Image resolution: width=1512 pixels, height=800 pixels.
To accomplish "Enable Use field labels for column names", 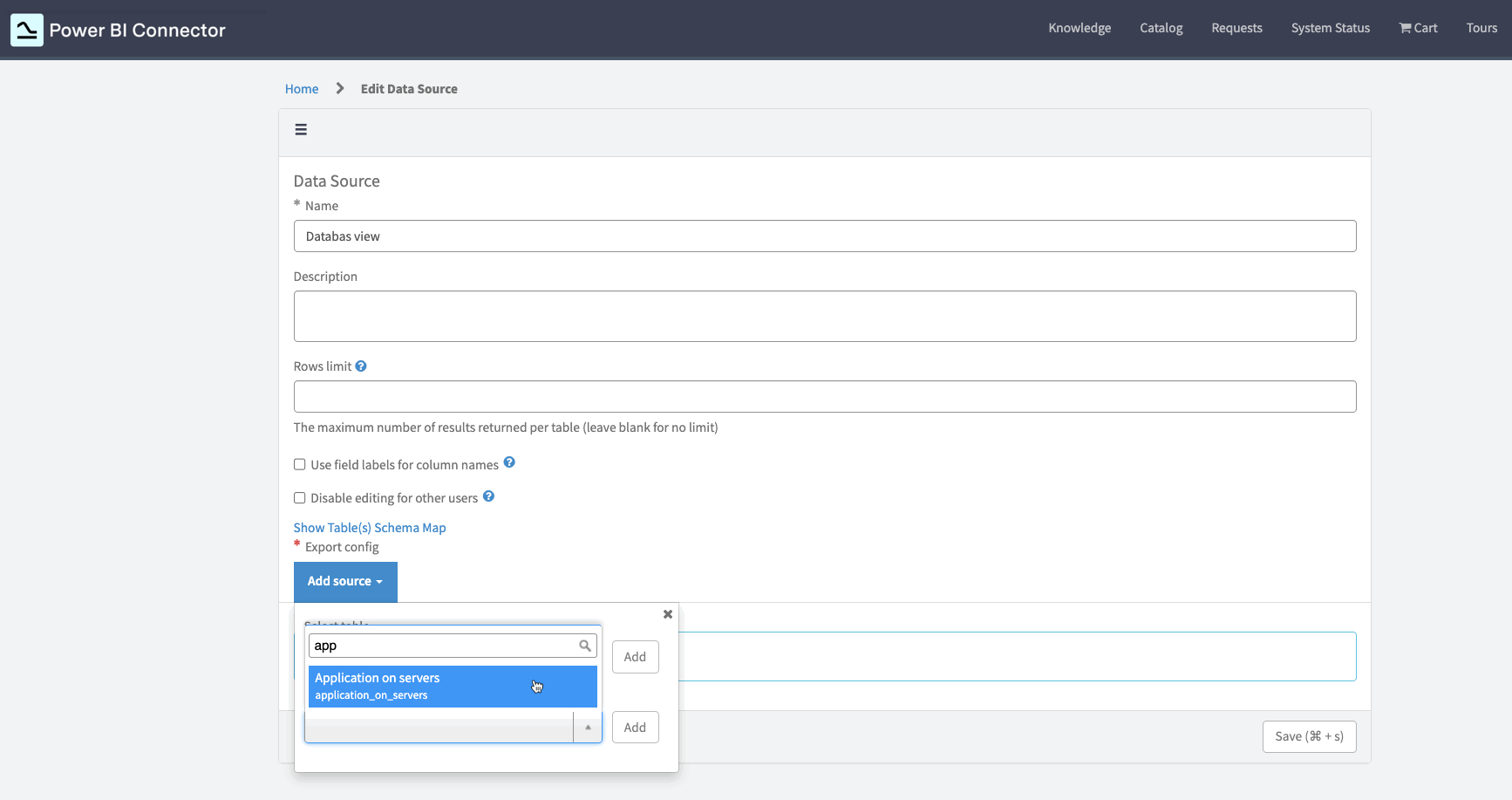I will pyautogui.click(x=299, y=464).
